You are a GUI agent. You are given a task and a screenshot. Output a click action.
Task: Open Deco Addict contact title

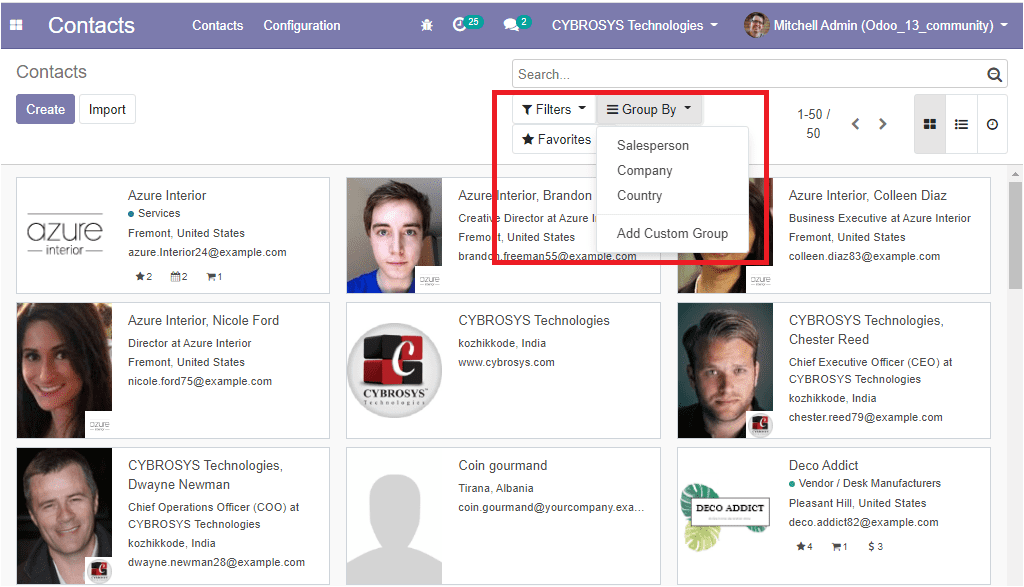point(824,466)
